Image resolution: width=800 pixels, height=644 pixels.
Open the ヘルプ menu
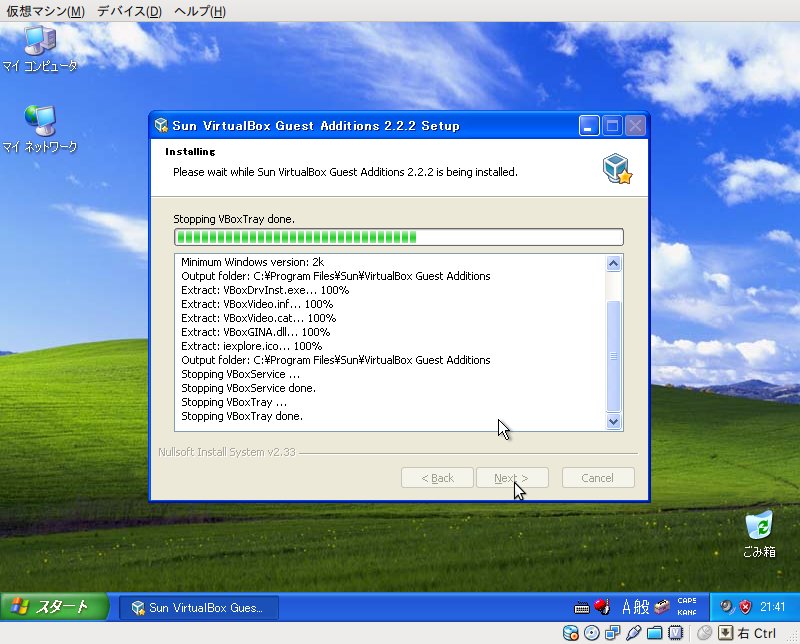click(199, 11)
